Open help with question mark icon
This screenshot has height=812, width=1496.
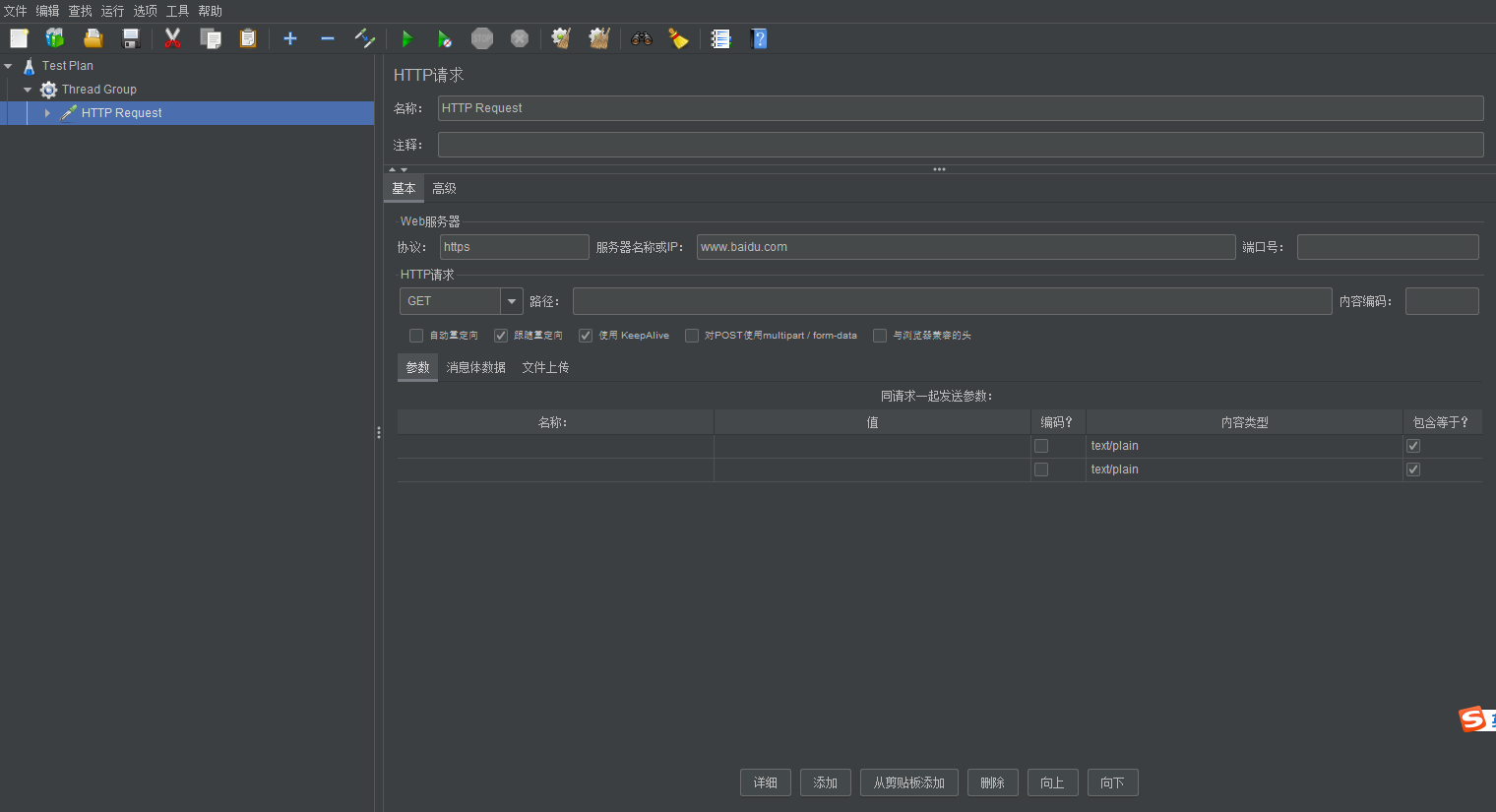click(x=759, y=38)
